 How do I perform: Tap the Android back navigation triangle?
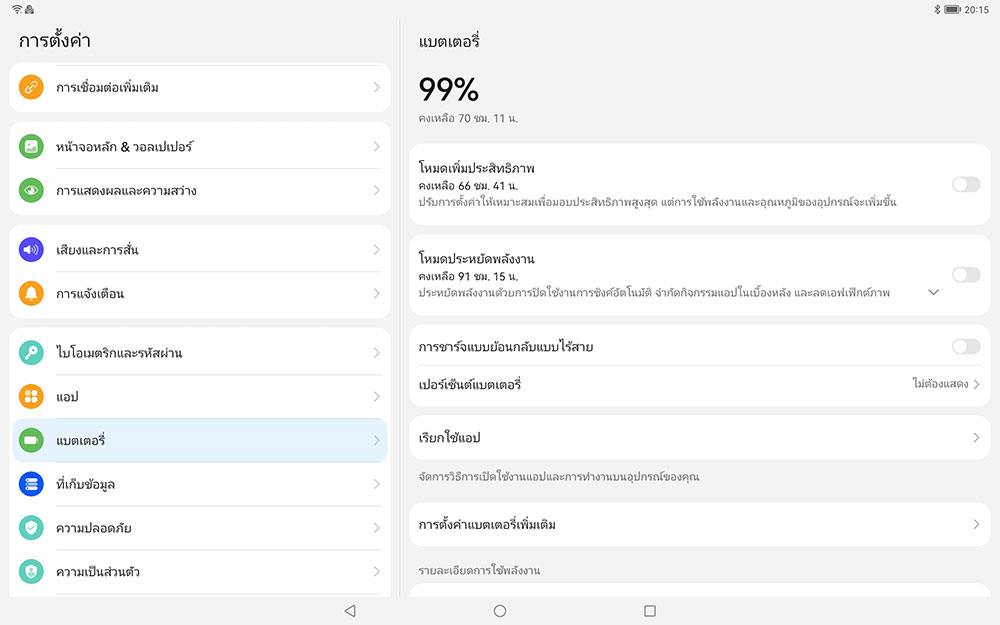pos(349,611)
